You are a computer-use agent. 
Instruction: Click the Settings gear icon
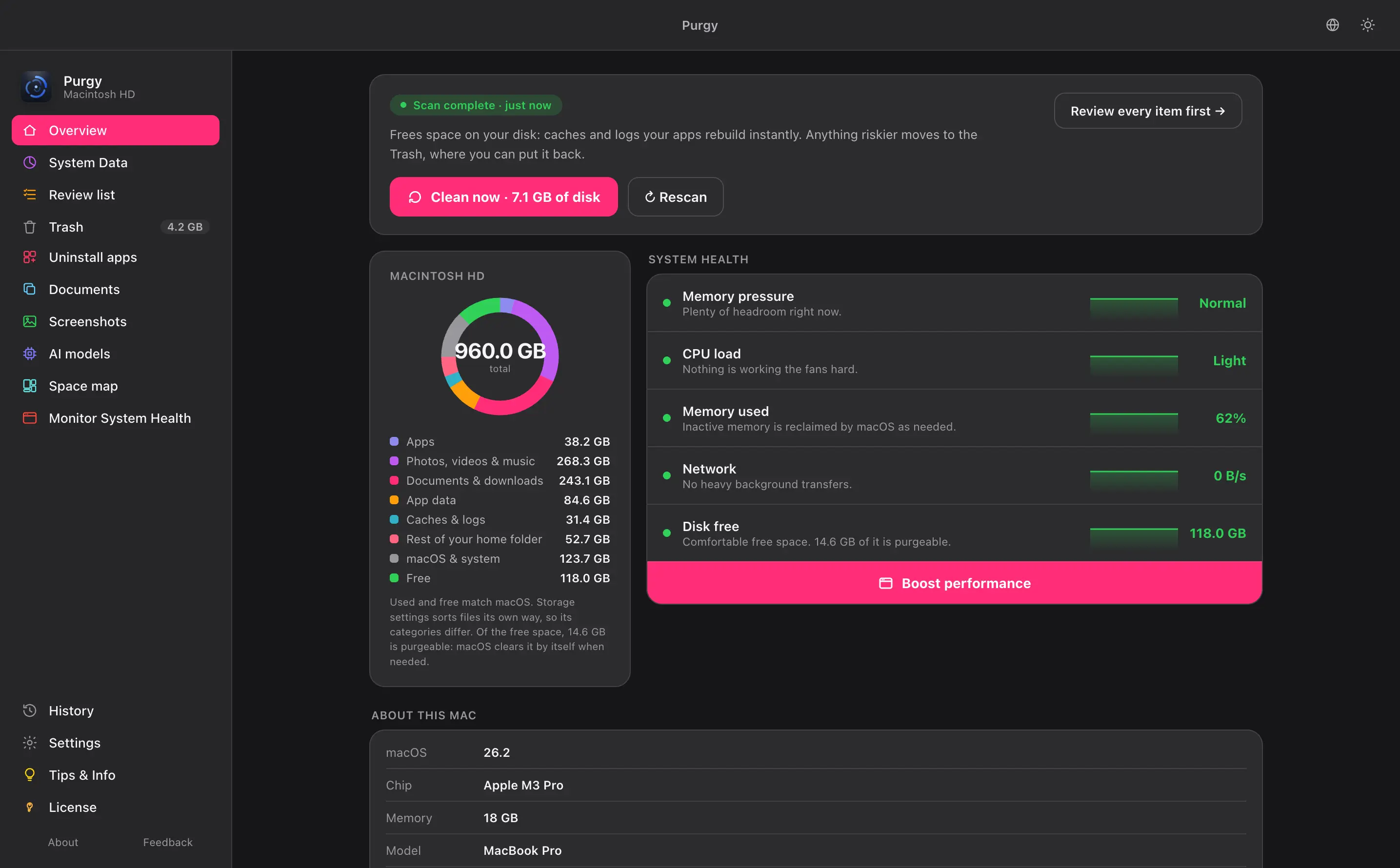tap(30, 742)
